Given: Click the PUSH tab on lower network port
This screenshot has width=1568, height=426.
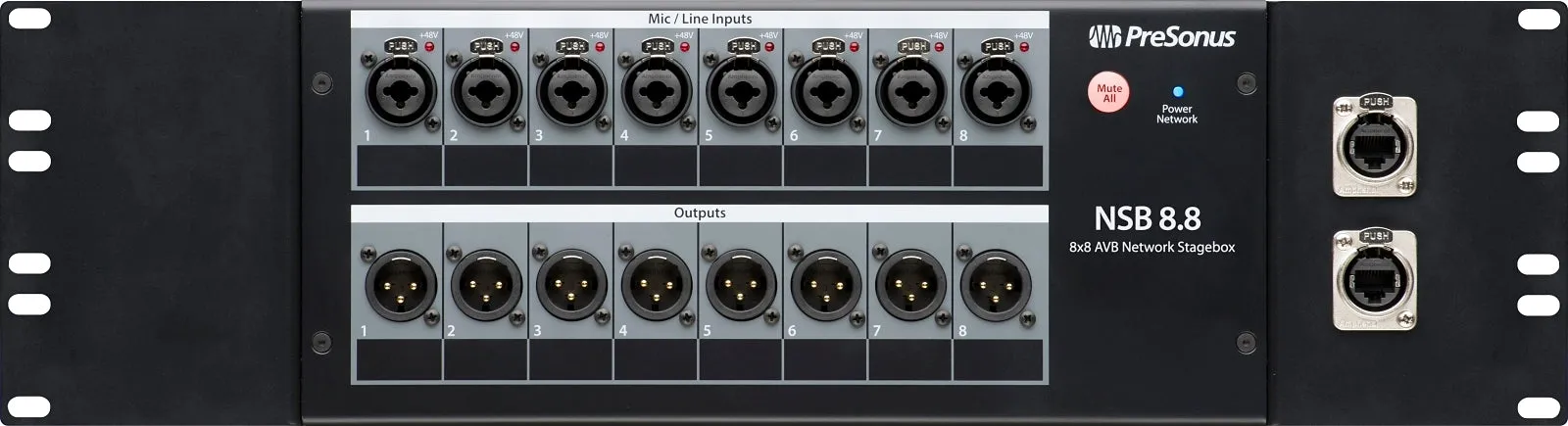Looking at the screenshot, I should coord(1375,236).
